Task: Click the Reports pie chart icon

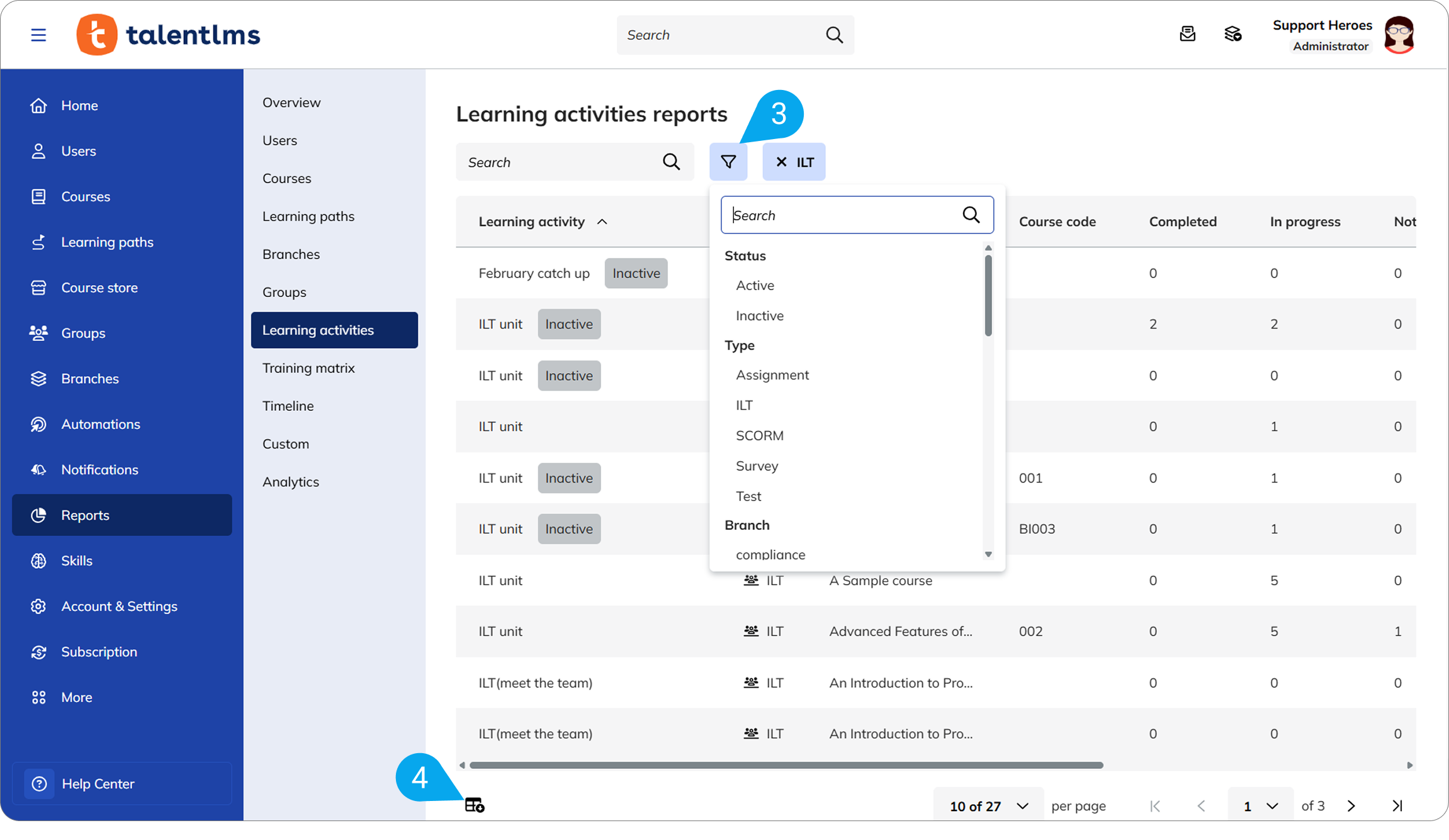Action: coord(38,515)
